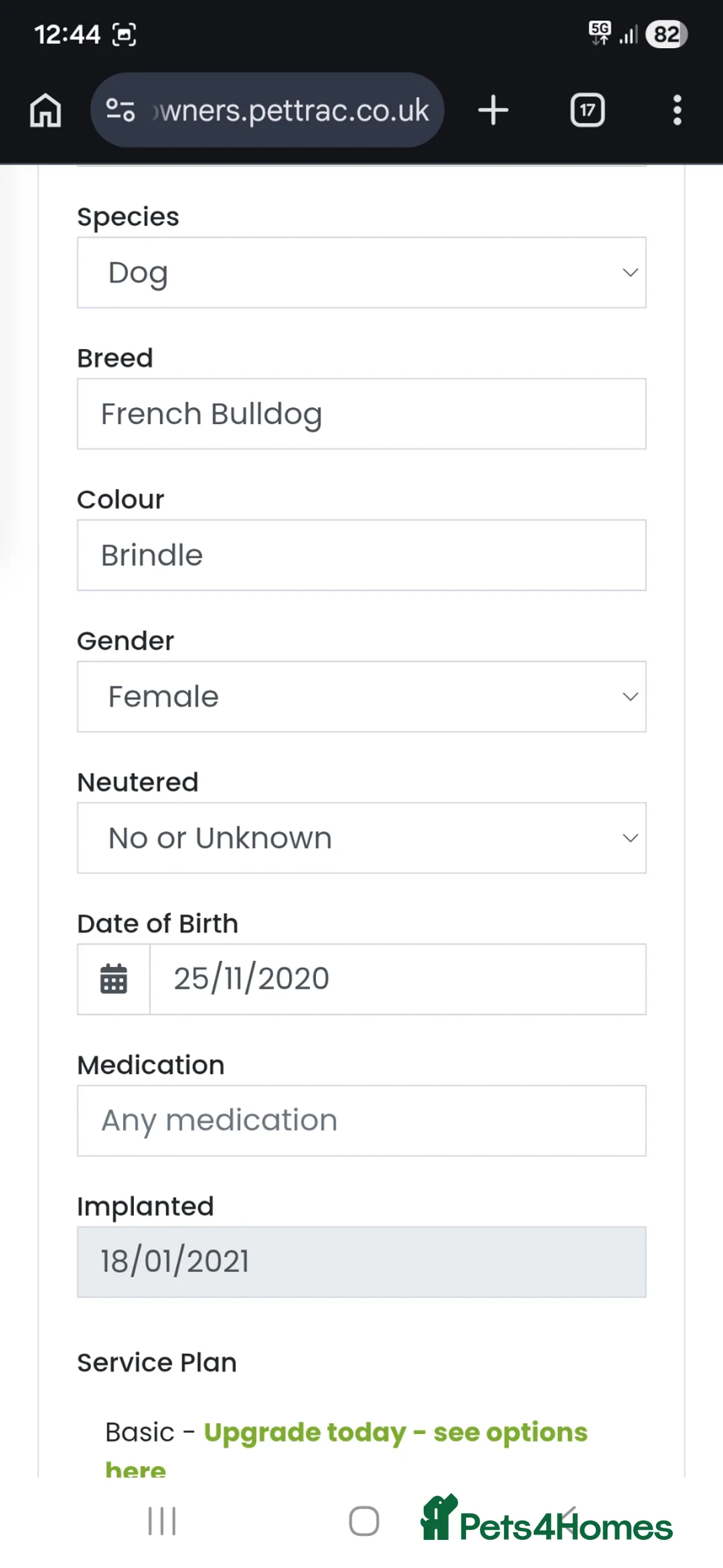Tap the Pets4Homes logo
Viewport: 723px width, 1568px height.
coord(546,1520)
